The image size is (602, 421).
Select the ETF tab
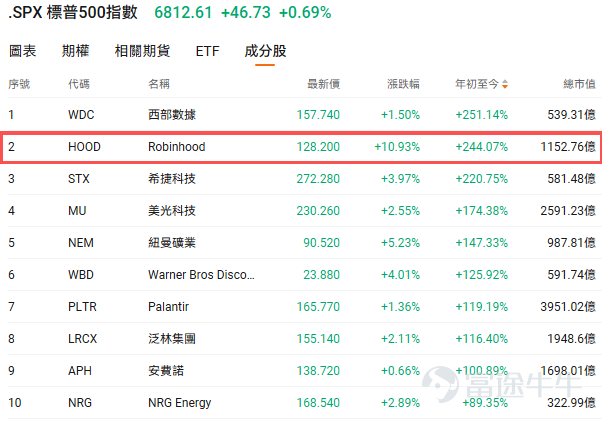click(207, 51)
